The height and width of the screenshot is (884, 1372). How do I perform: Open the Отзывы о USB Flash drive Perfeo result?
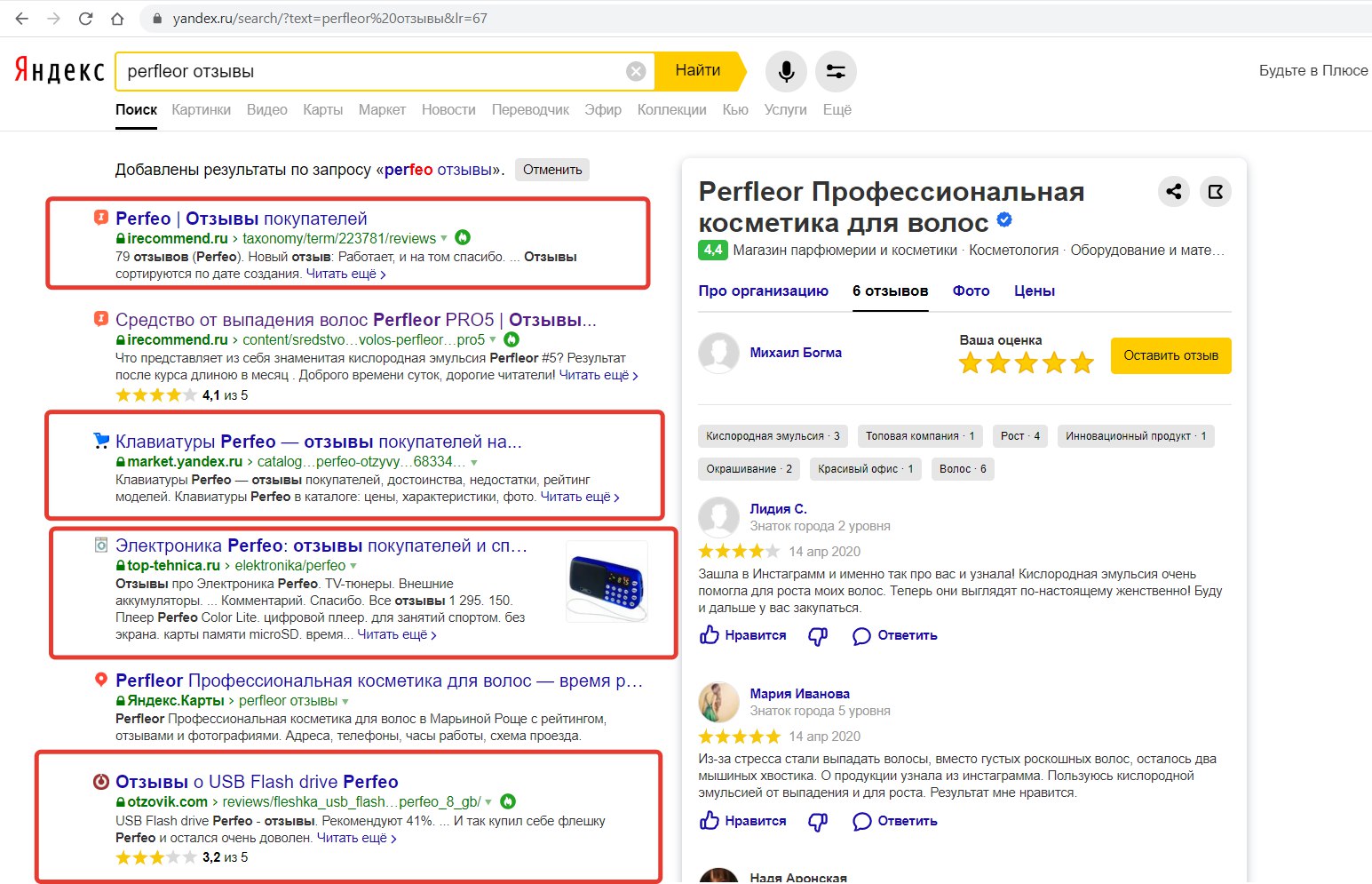point(257,782)
